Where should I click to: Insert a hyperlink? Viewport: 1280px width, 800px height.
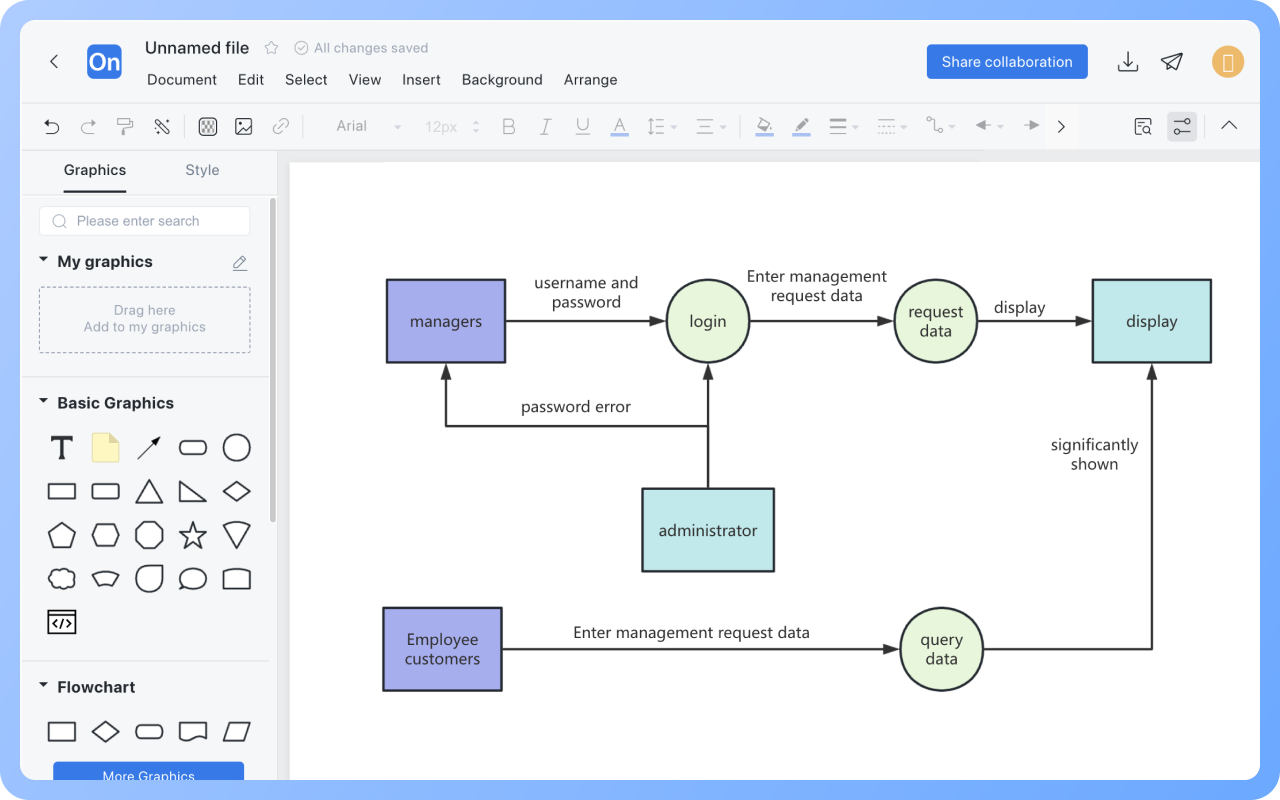(x=279, y=126)
